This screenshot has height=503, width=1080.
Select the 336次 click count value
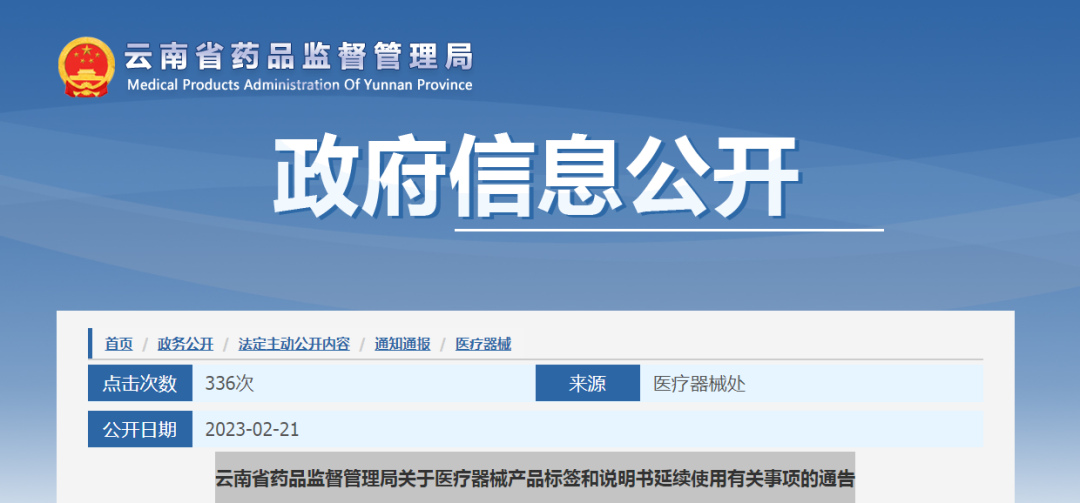pos(230,384)
